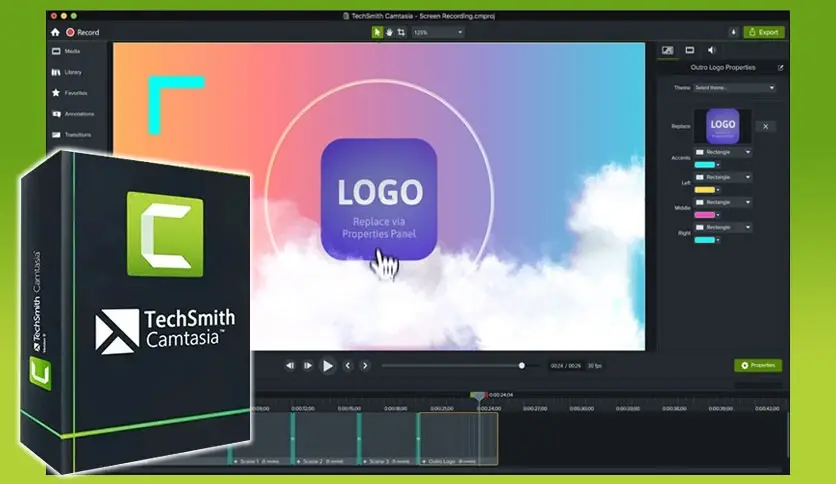
Task: Click the edit icon next to Outro Logo Properties
Action: point(780,68)
